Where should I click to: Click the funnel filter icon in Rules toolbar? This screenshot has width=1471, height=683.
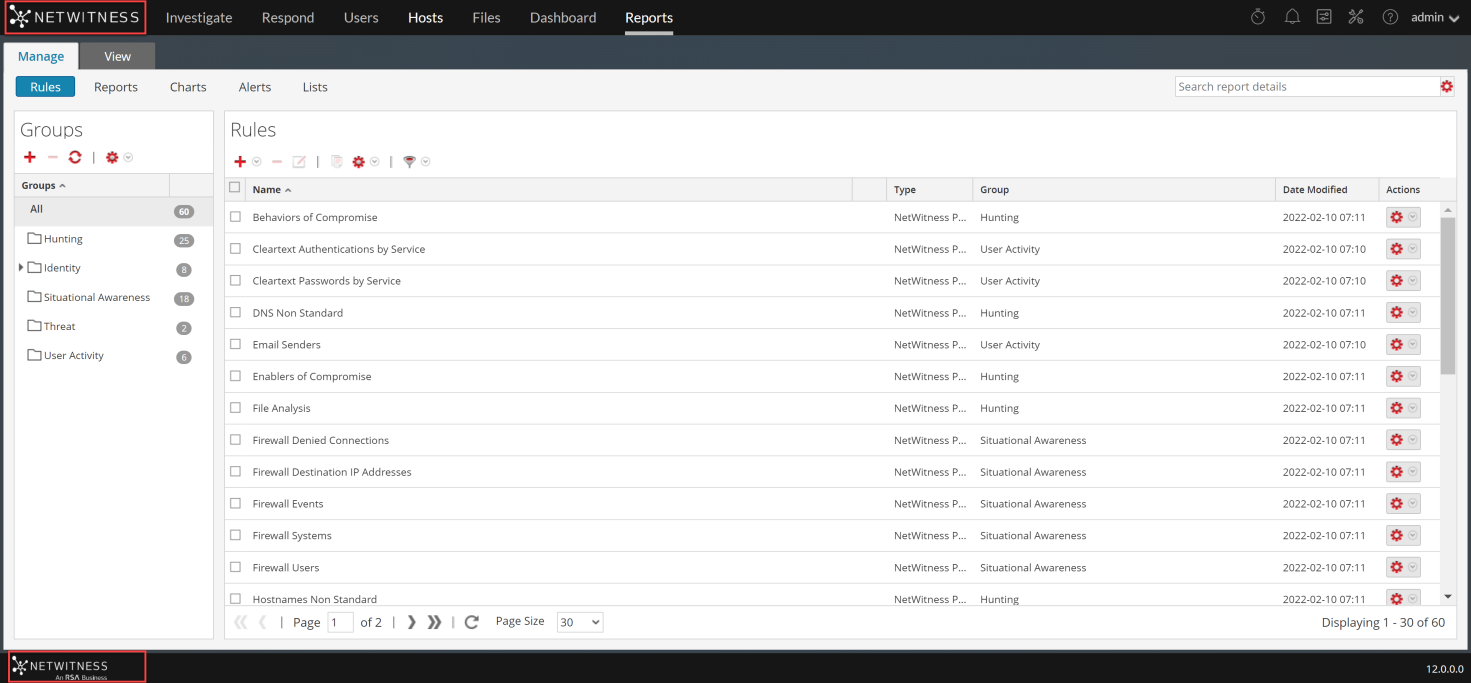point(409,162)
